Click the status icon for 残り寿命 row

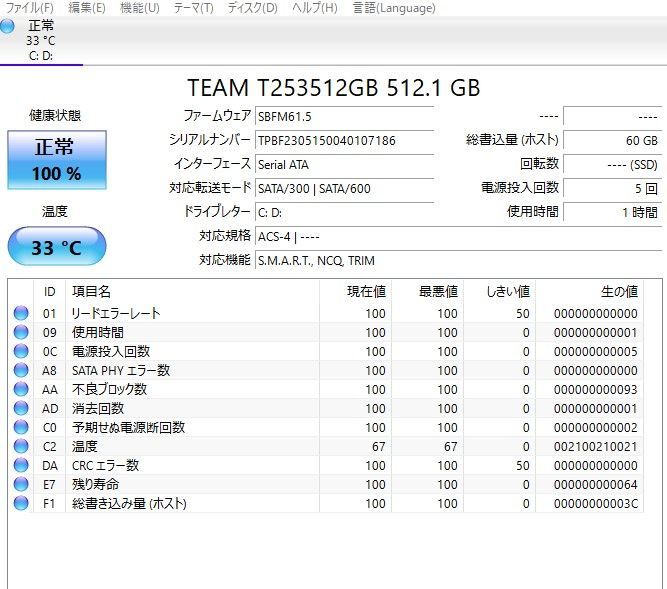[21, 484]
